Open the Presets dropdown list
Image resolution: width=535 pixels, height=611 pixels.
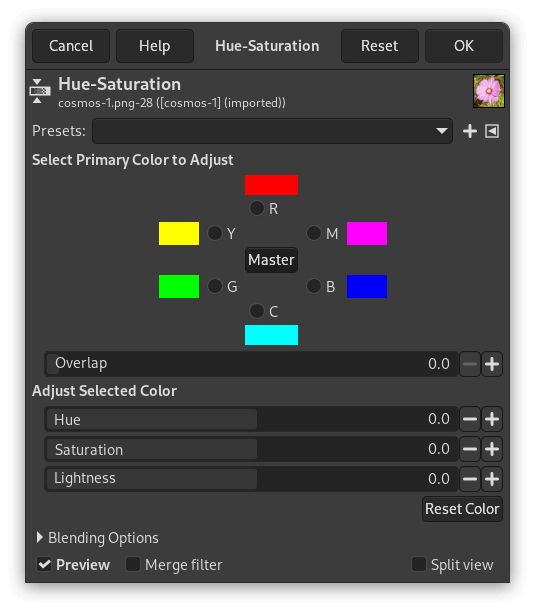click(272, 131)
